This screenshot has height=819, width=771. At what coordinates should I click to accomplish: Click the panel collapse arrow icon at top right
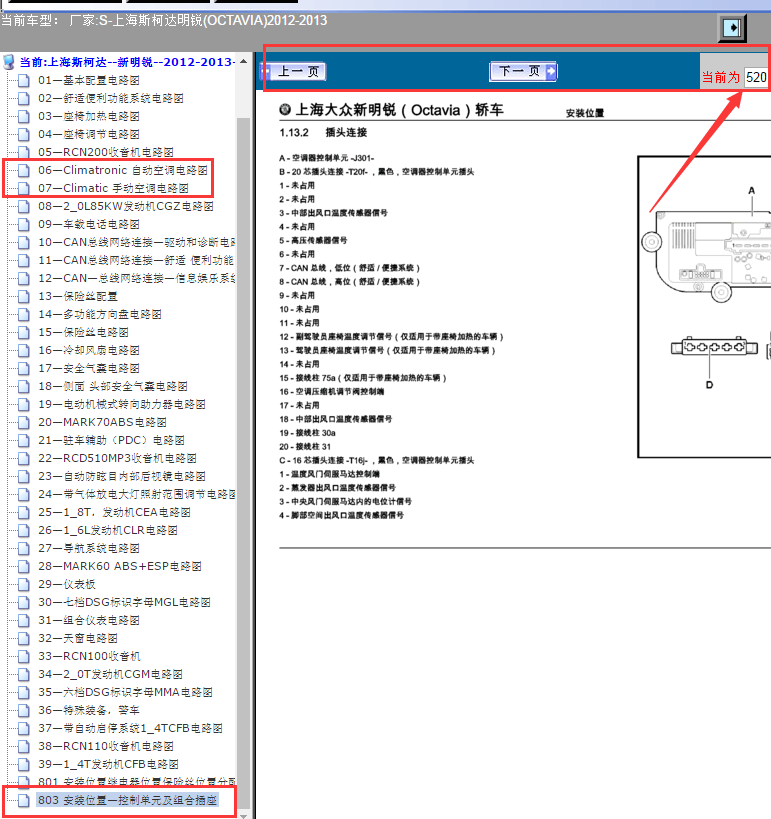pyautogui.click(x=732, y=28)
